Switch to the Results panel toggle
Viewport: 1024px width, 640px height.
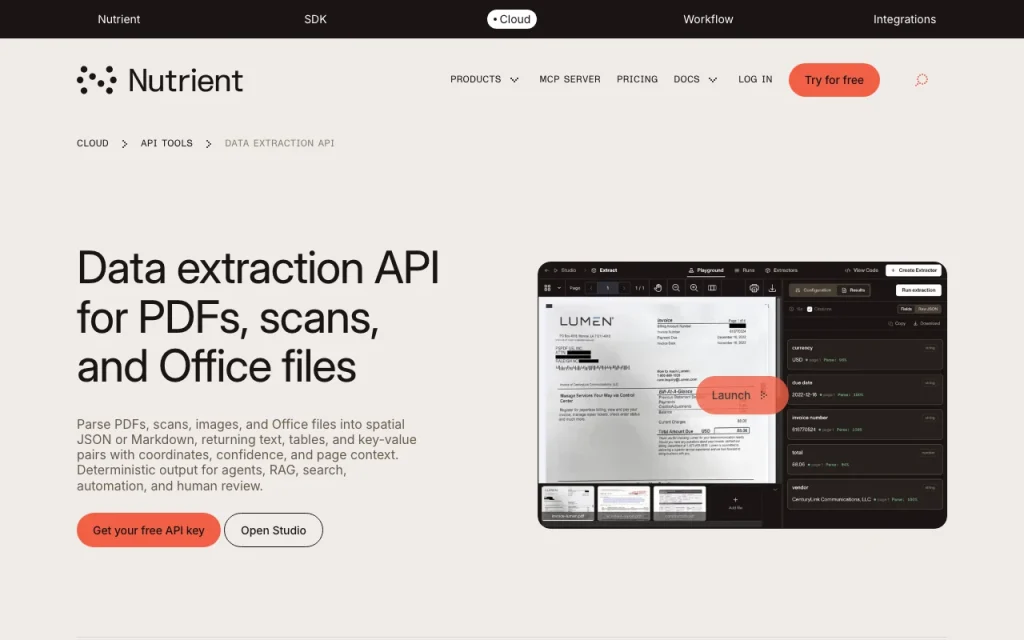point(853,290)
